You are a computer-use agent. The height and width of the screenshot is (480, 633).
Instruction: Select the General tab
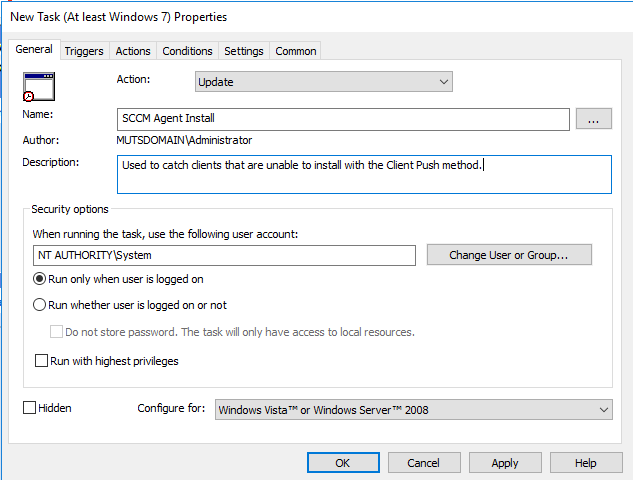34,49
